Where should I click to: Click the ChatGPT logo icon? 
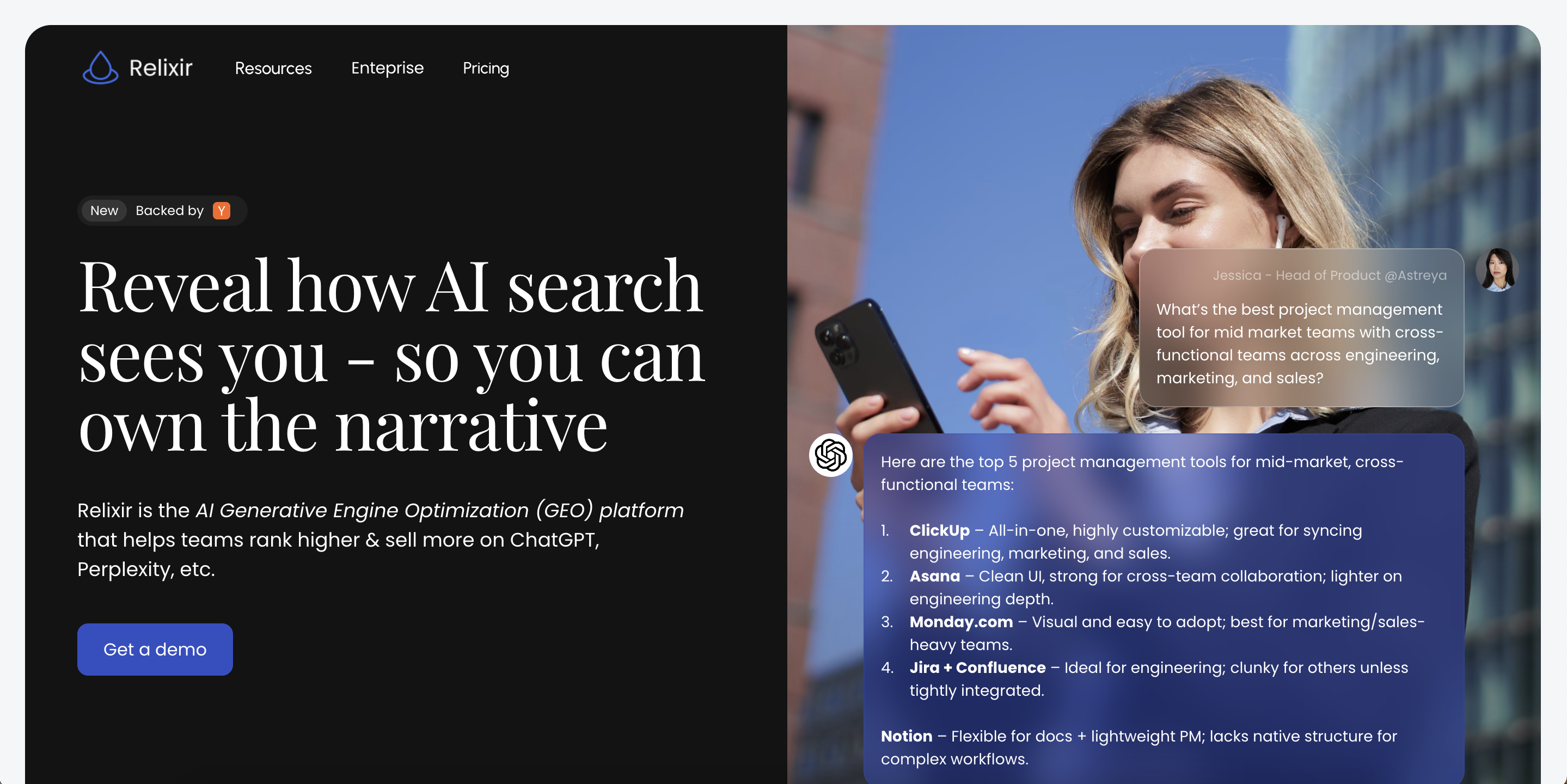[x=830, y=455]
